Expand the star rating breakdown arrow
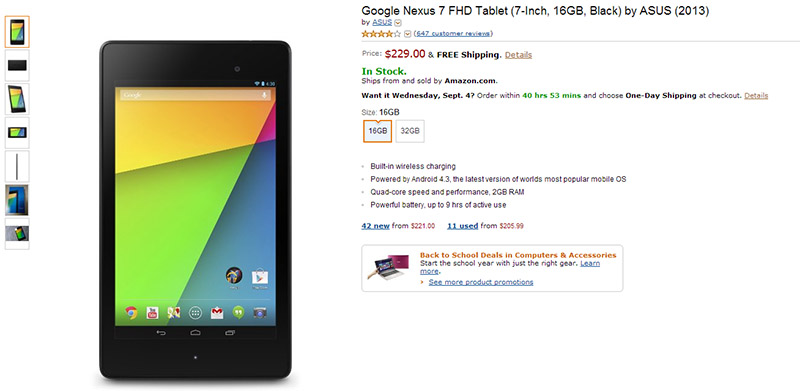 coord(407,34)
